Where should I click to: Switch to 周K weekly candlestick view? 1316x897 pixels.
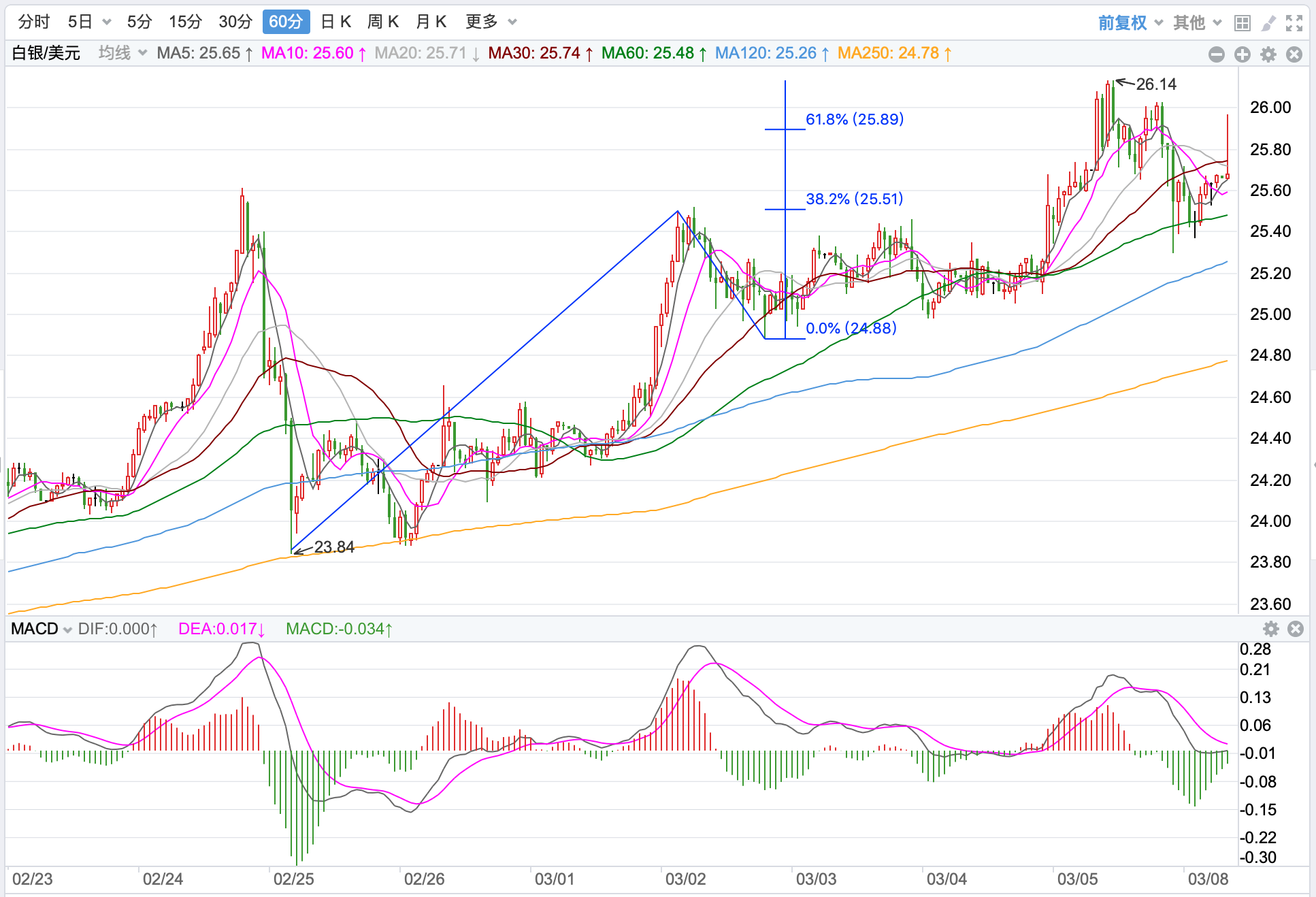click(x=383, y=22)
